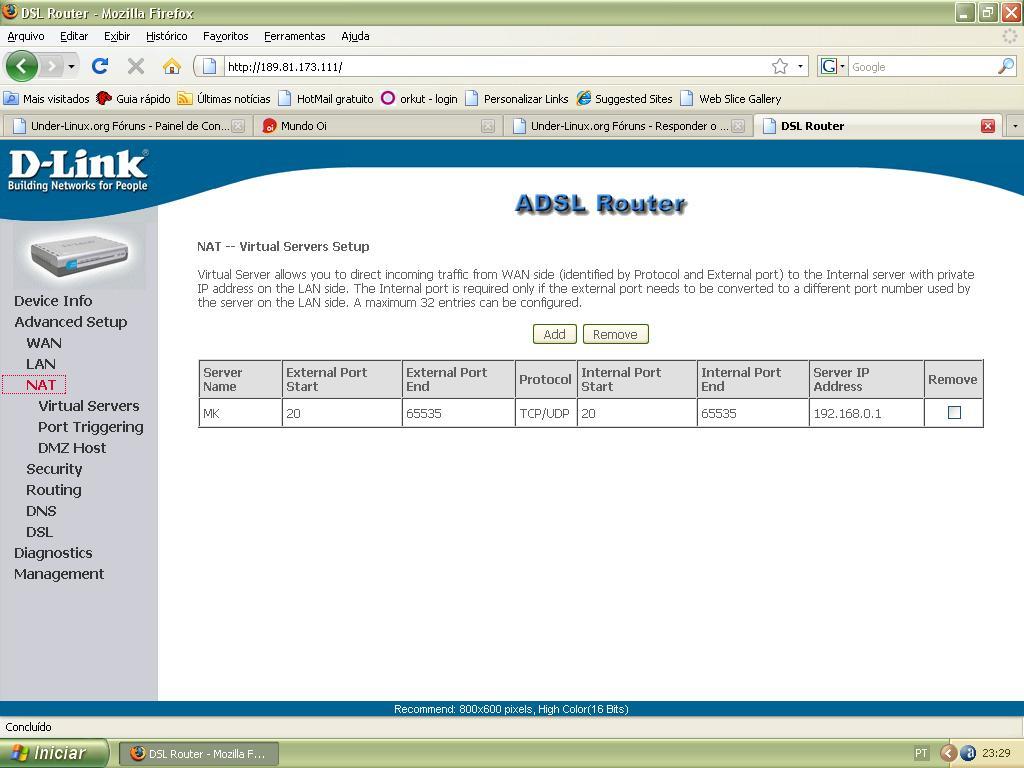Click the router device image
Screen dimensions: 1024x768
tap(79, 255)
